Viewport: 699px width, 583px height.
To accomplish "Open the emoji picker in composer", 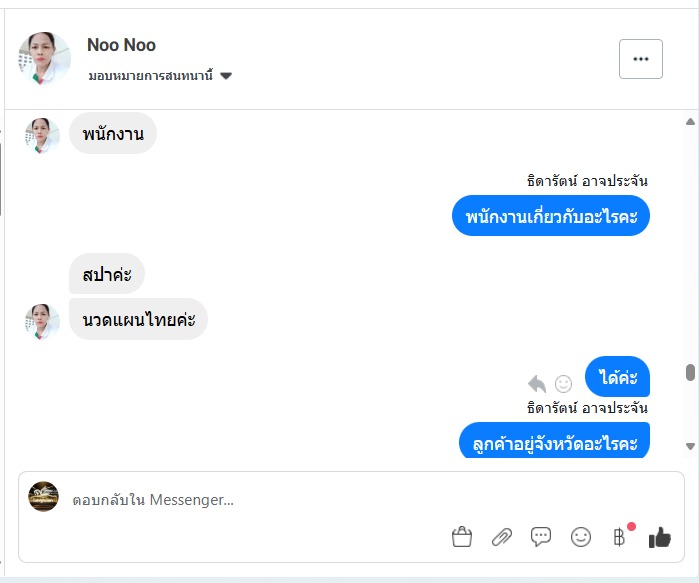I will tap(581, 537).
